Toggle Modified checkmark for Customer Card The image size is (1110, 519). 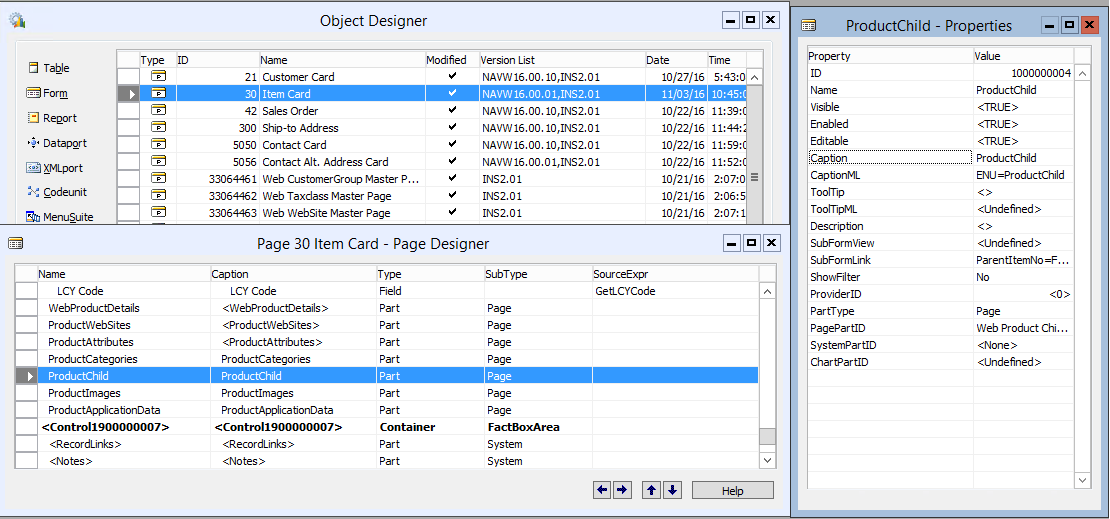pyautogui.click(x=452, y=76)
